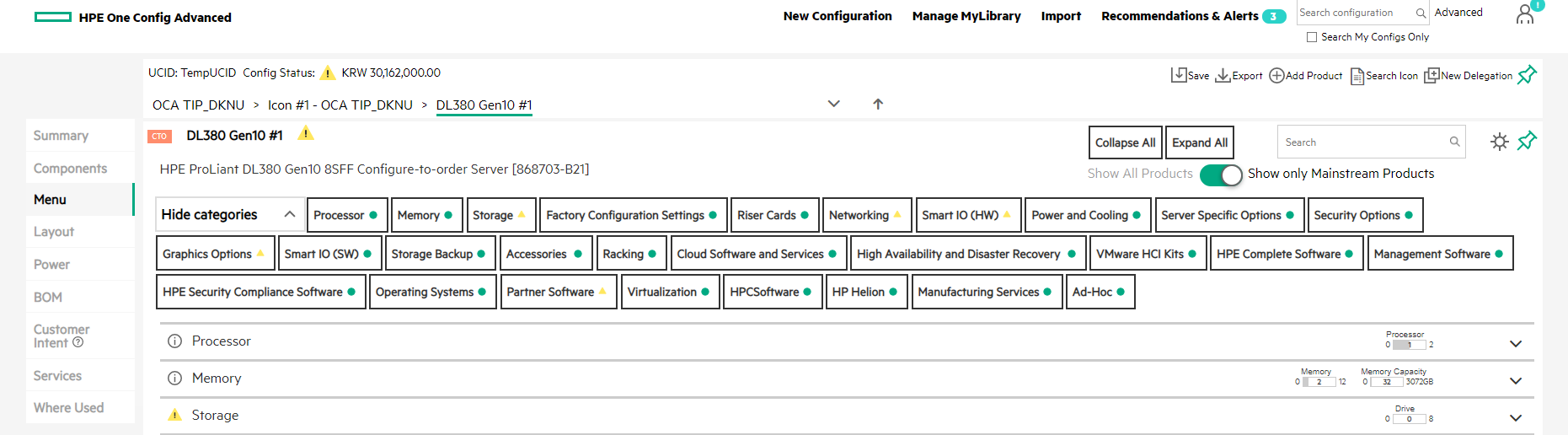The width and height of the screenshot is (1568, 435).
Task: Go to Icon #1 - OCA TIP_DKNU breadcrumb
Action: pos(340,105)
